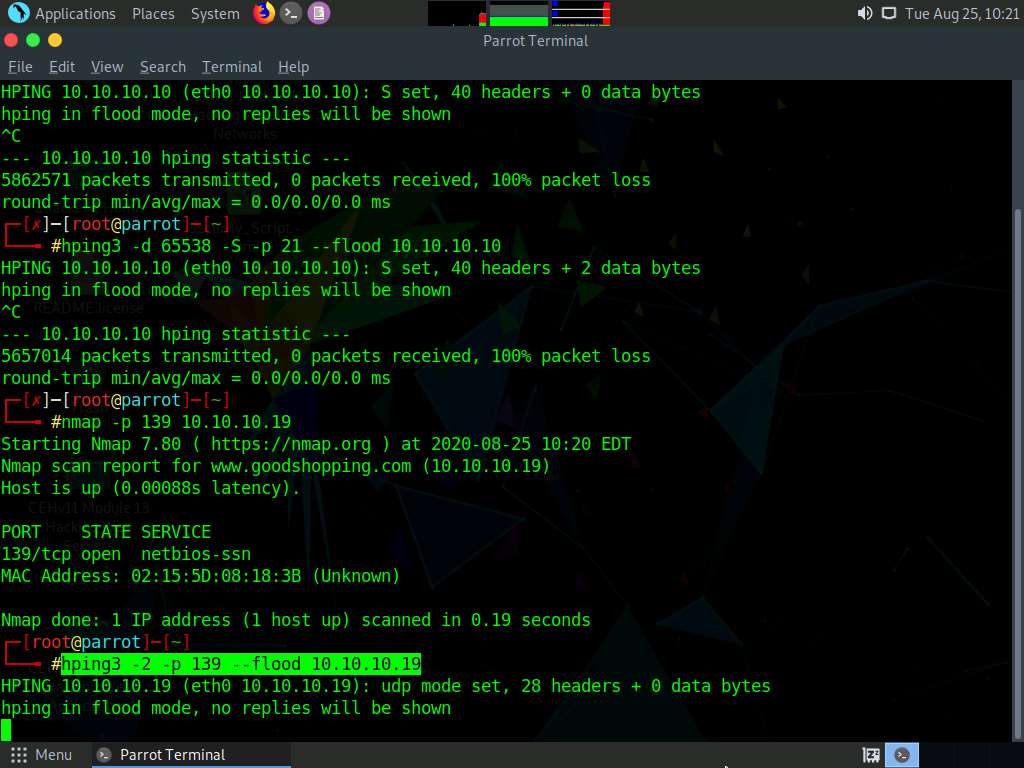1024x768 pixels.
Task: Click the MAC Address 02:15:5D:08:18:3B line
Action: tap(200, 576)
